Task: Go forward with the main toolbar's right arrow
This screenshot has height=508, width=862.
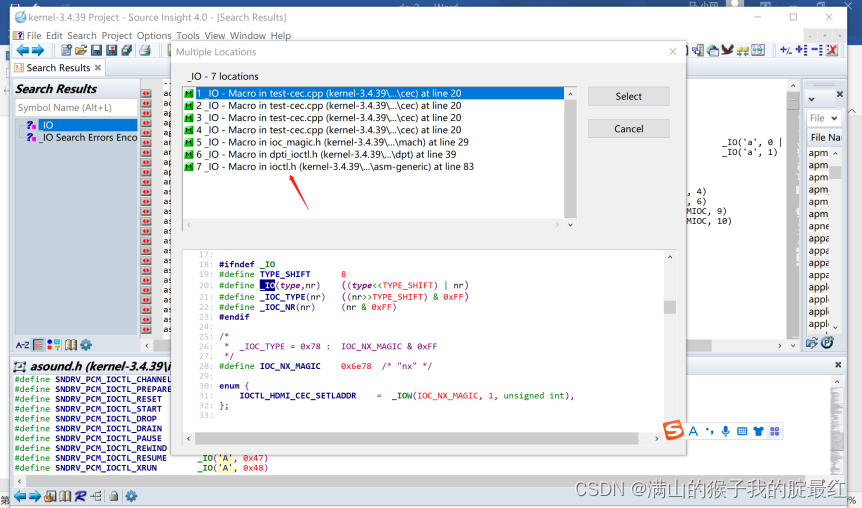Action: (38, 51)
